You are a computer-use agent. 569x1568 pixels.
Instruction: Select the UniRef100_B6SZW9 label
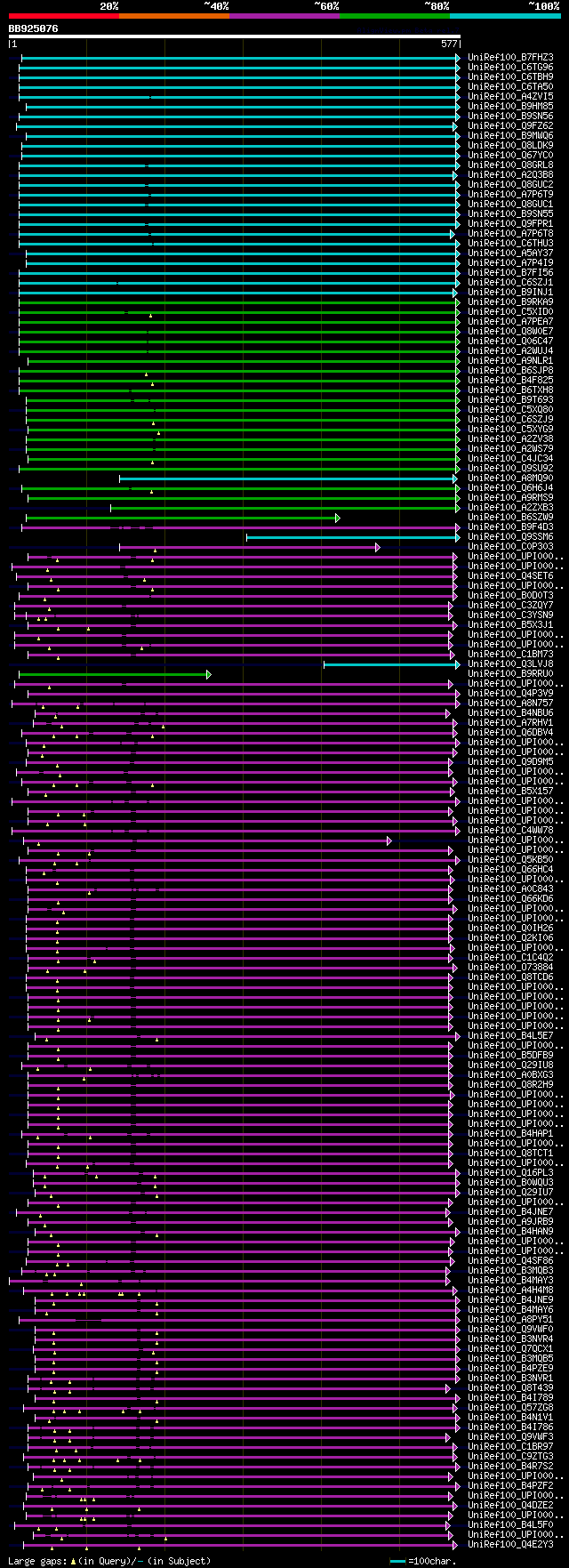510,518
